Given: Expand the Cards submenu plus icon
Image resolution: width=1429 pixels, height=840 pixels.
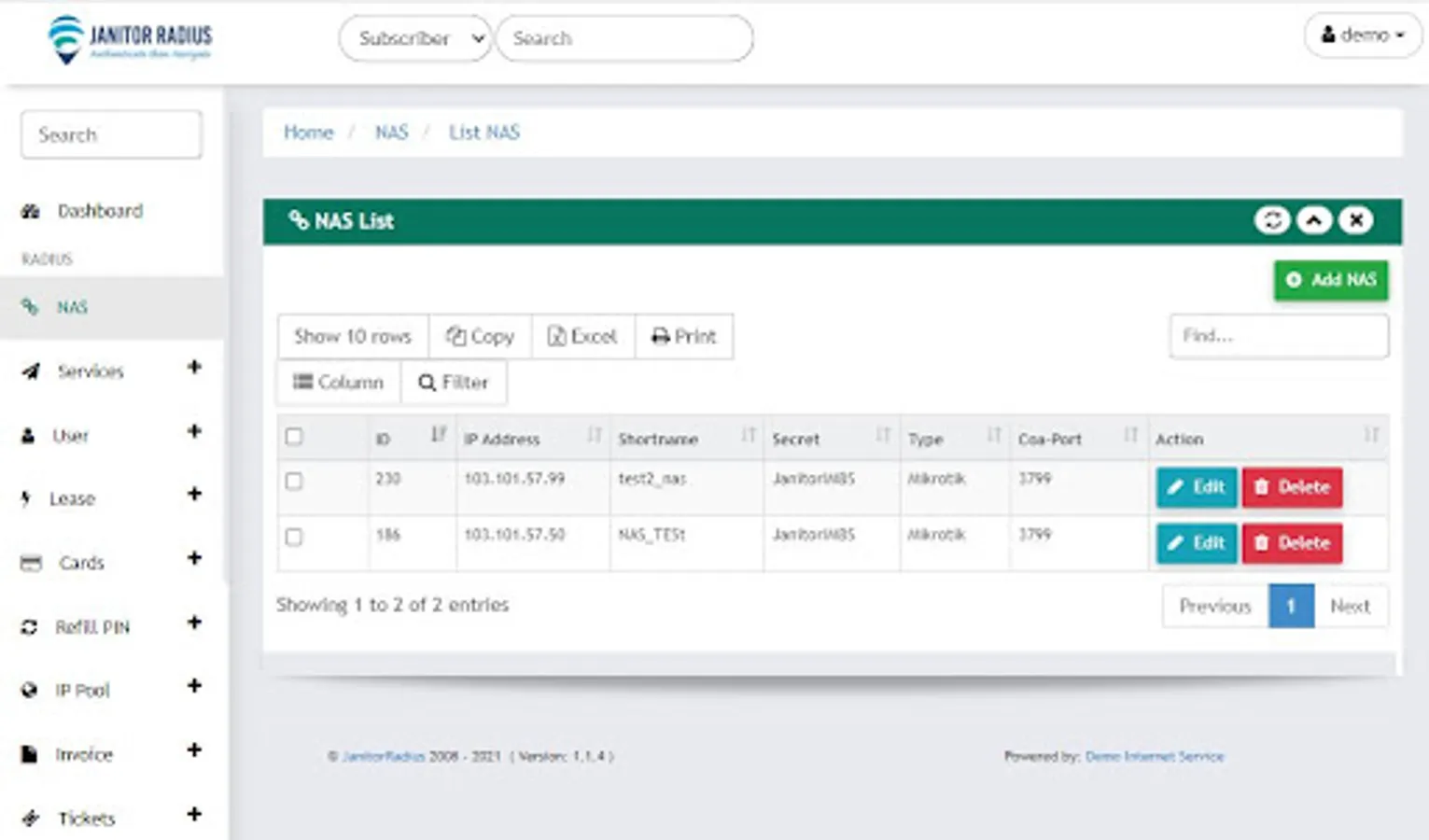Looking at the screenshot, I should (194, 558).
